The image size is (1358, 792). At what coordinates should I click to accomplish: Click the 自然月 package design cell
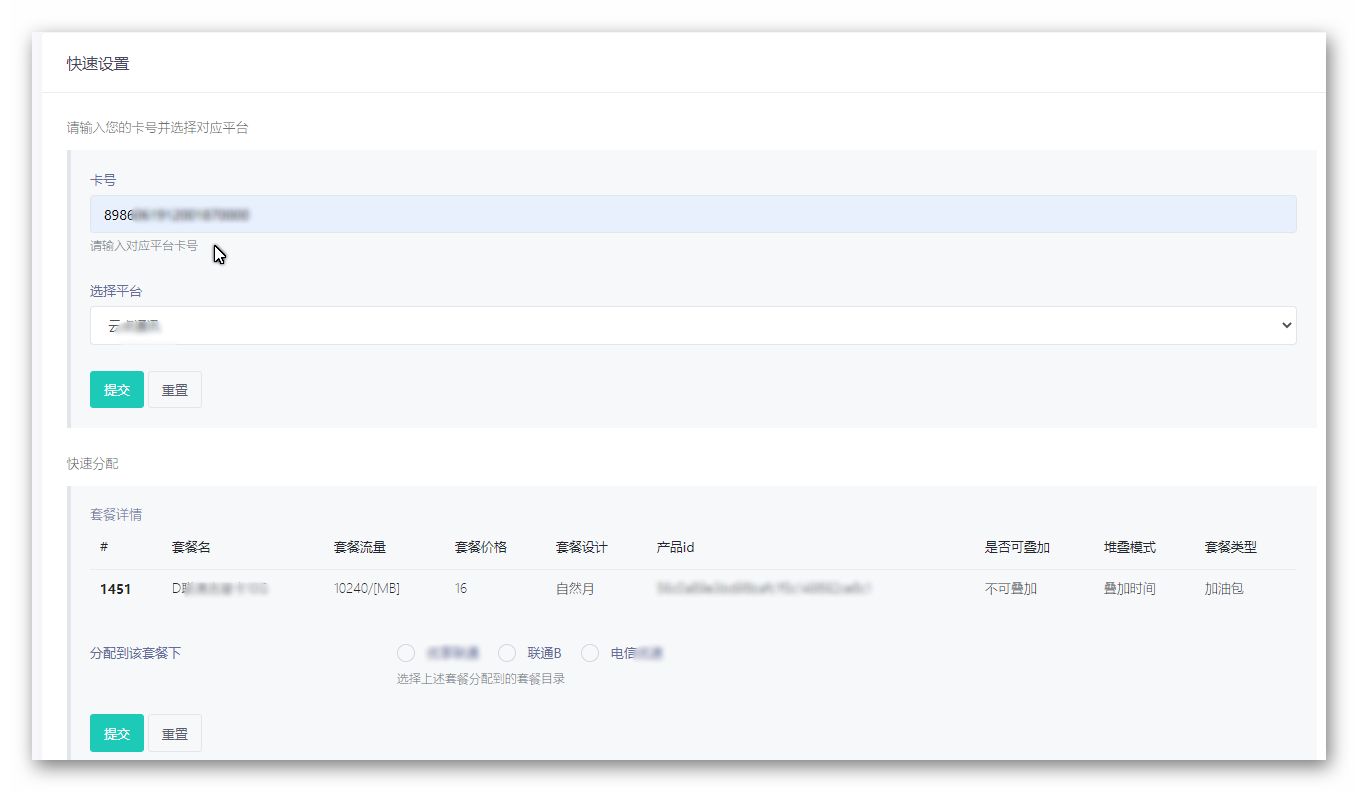575,589
